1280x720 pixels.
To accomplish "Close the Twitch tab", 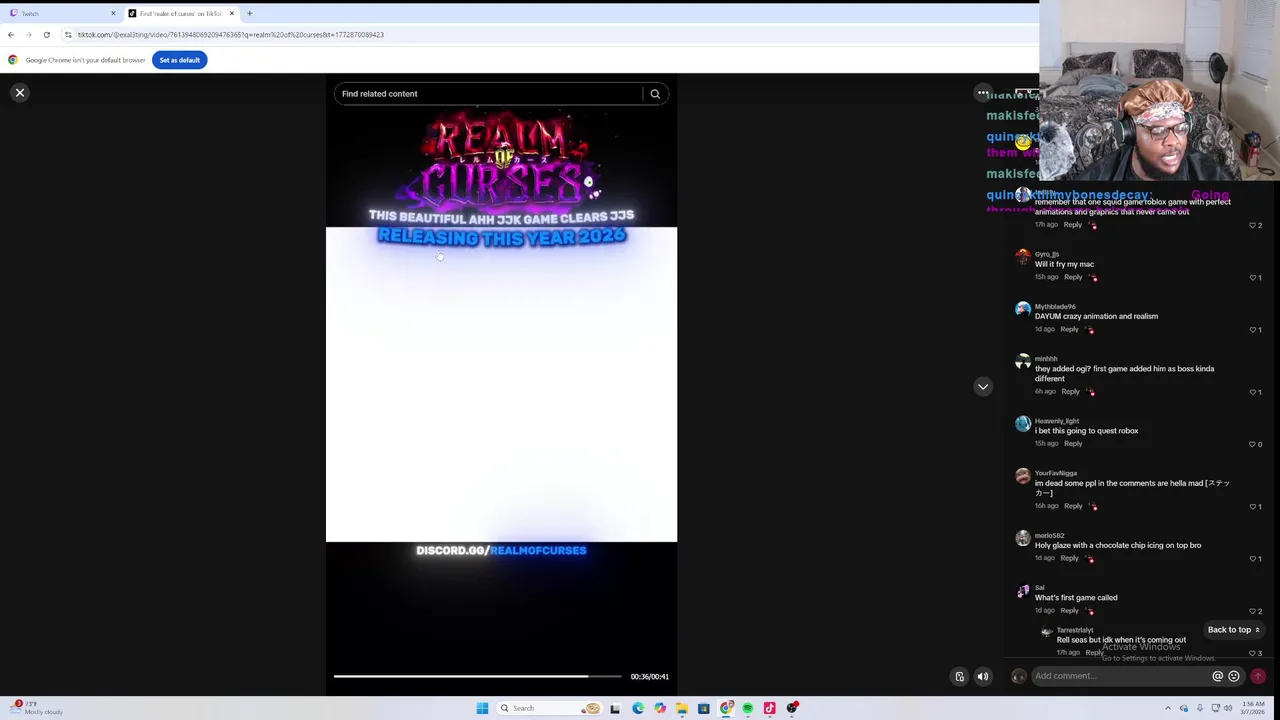I will (113, 14).
